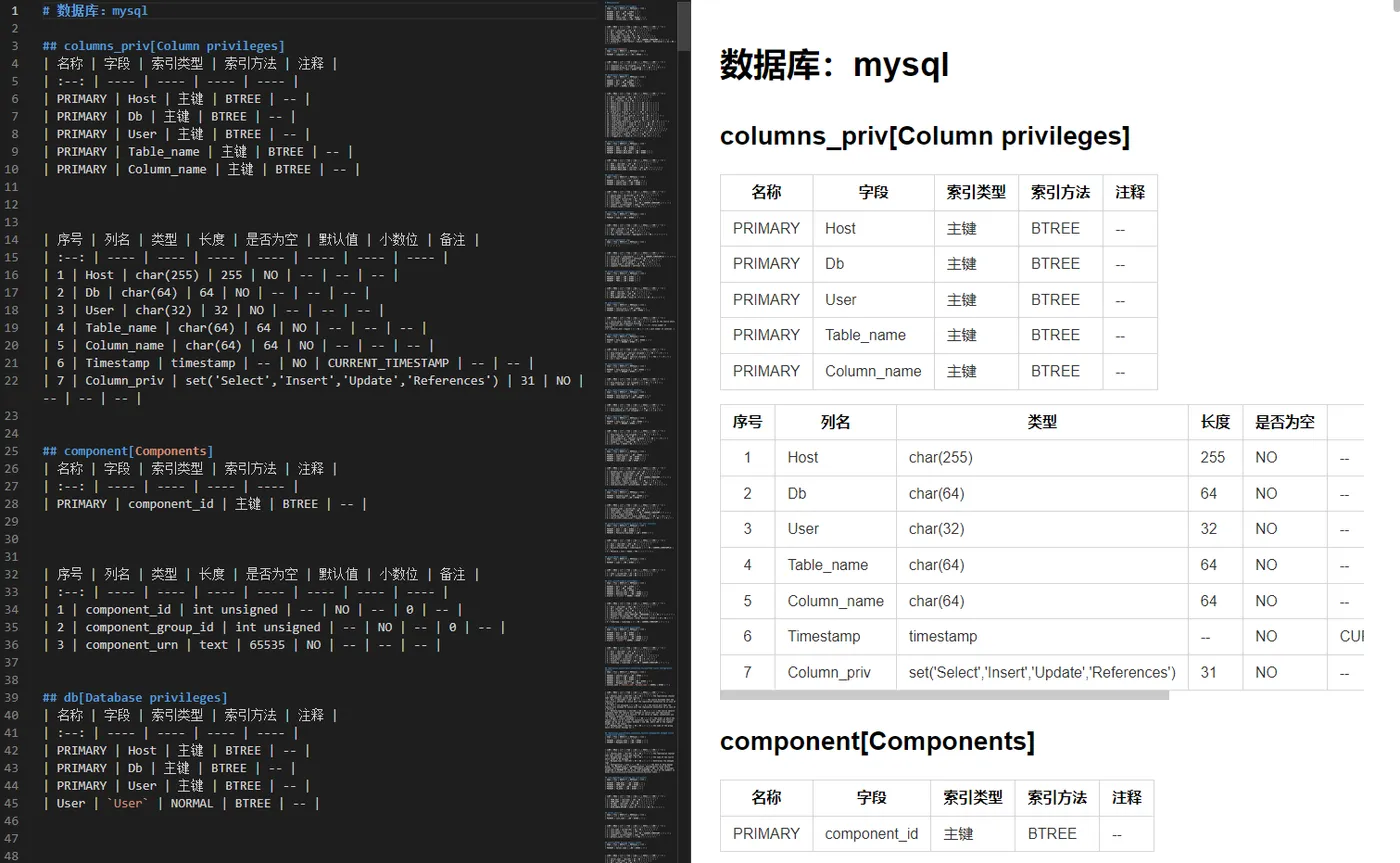
Task: Click the '## component[Components]' heading in the editor
Action: coord(127,451)
